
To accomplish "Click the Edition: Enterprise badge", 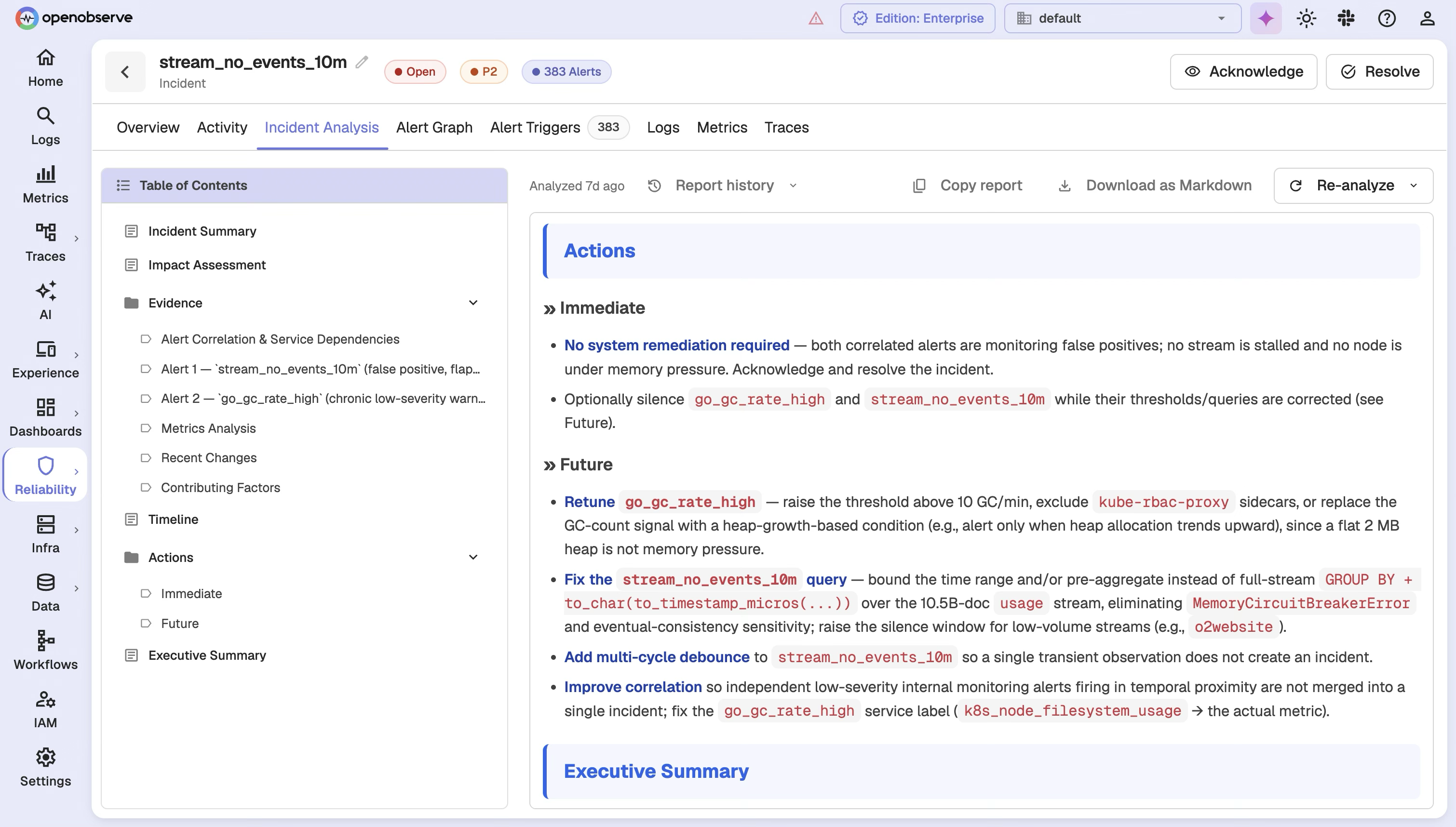I will [x=917, y=18].
